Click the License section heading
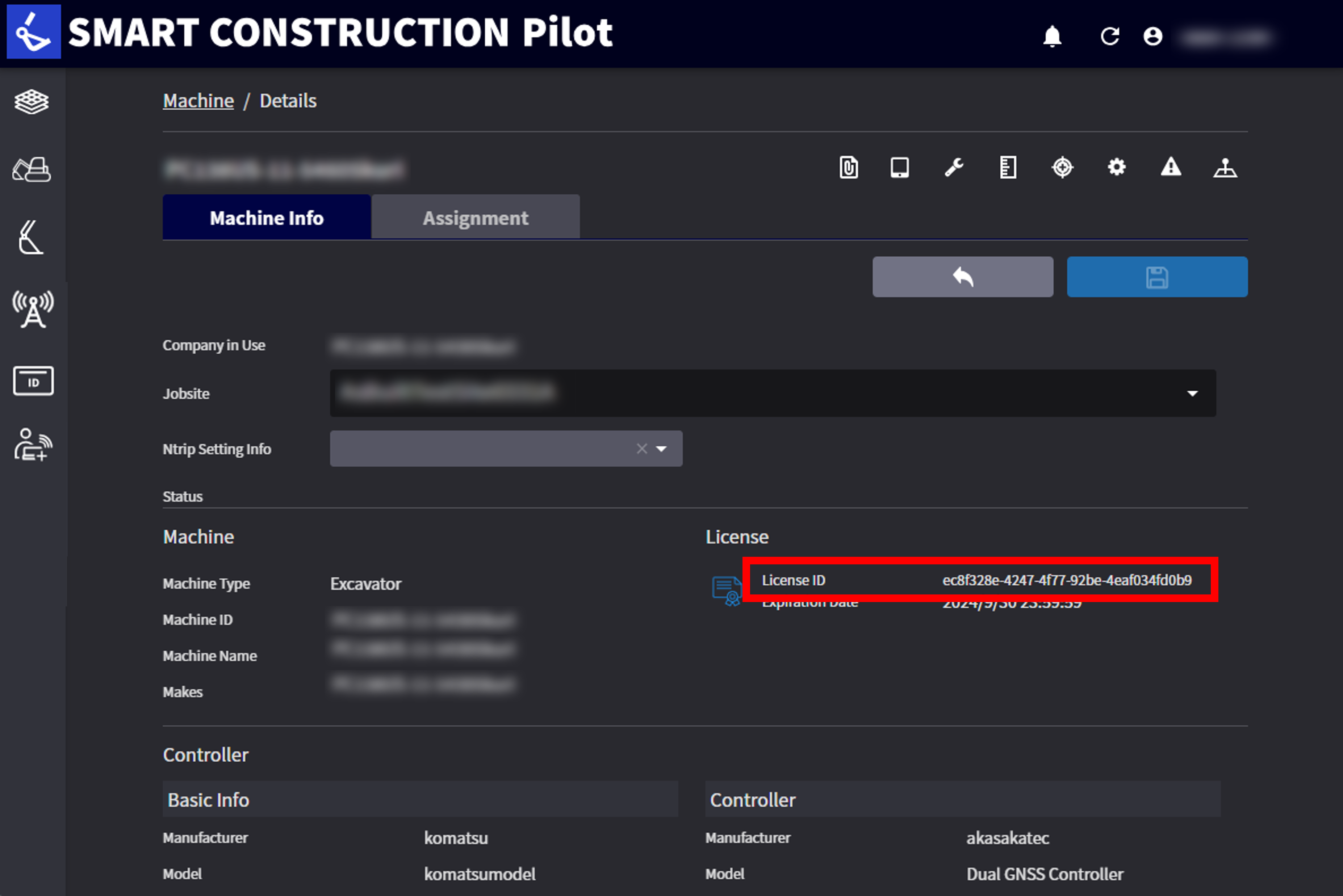Screen dimensions: 1343x896 pos(736,537)
